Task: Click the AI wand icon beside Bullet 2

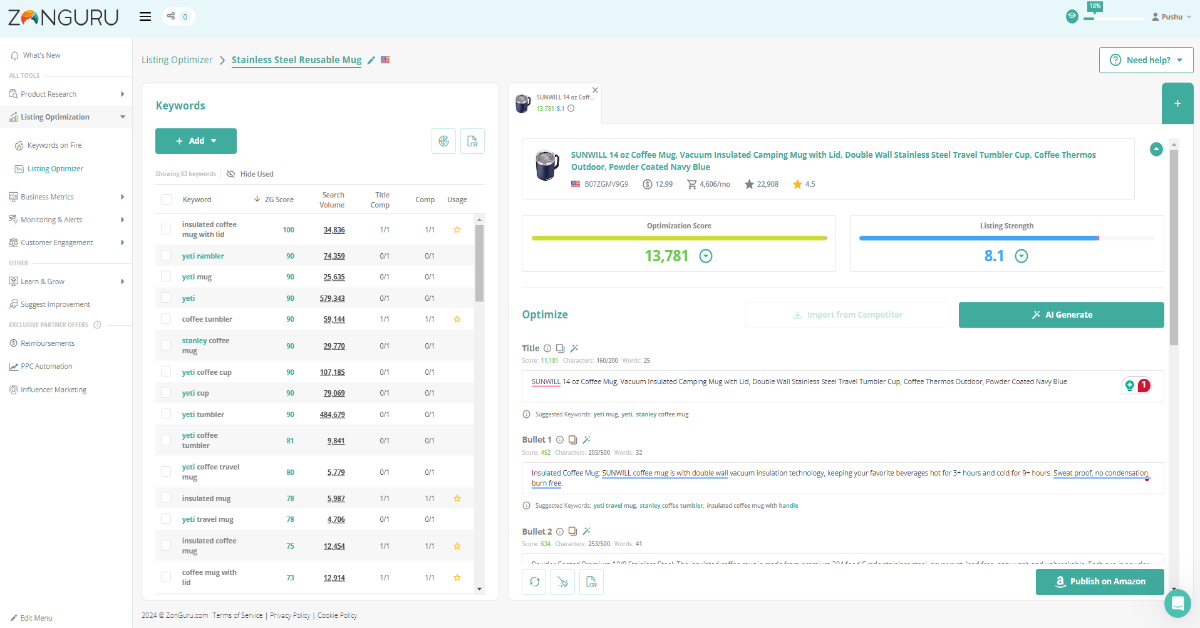Action: [x=587, y=532]
